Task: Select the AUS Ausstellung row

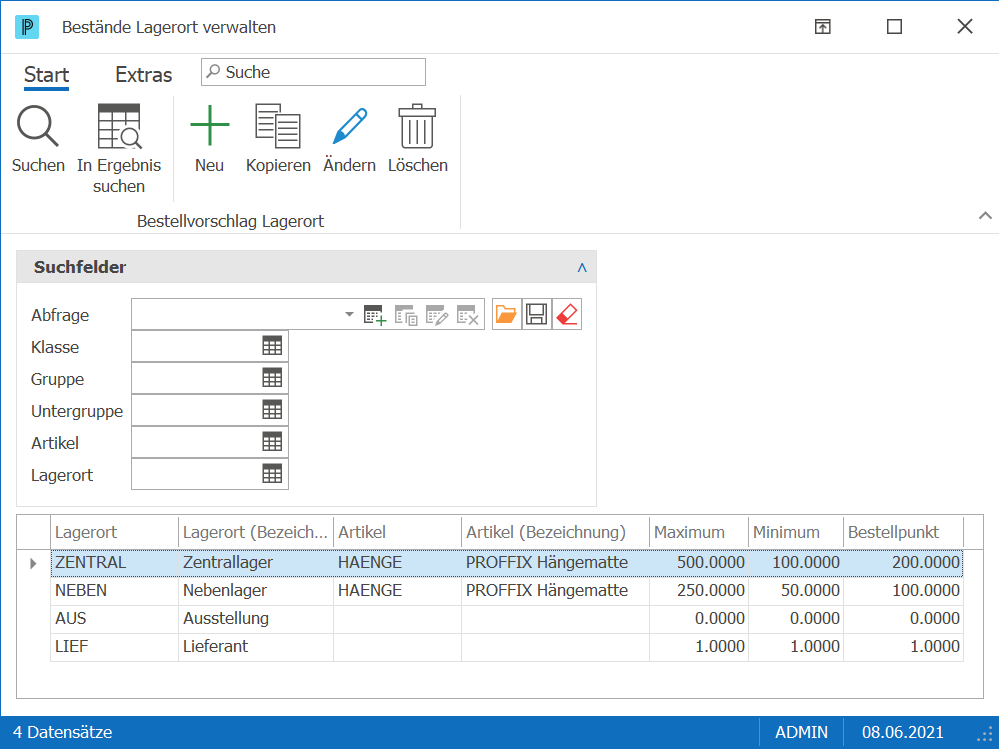Action: click(x=507, y=618)
